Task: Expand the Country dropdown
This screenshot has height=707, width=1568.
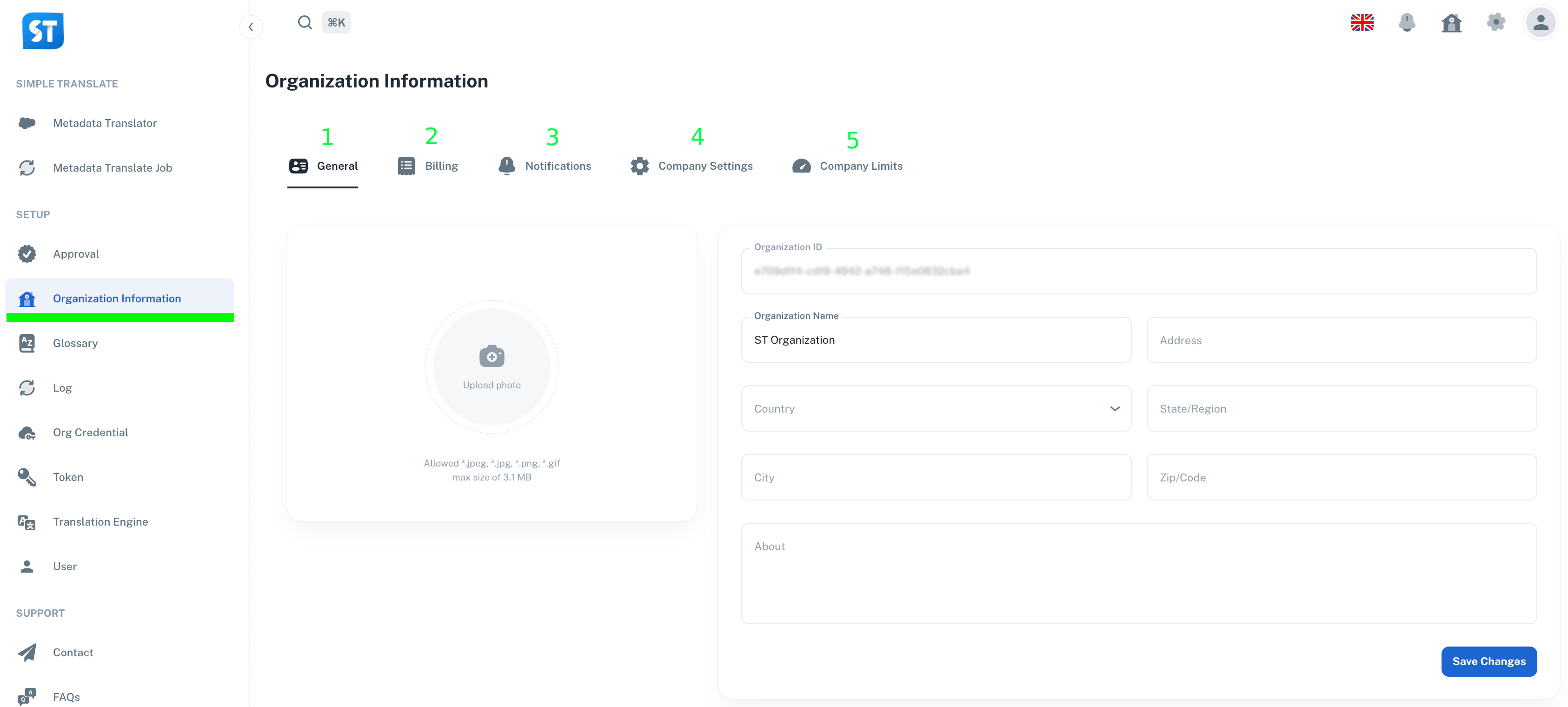Action: (x=1116, y=408)
